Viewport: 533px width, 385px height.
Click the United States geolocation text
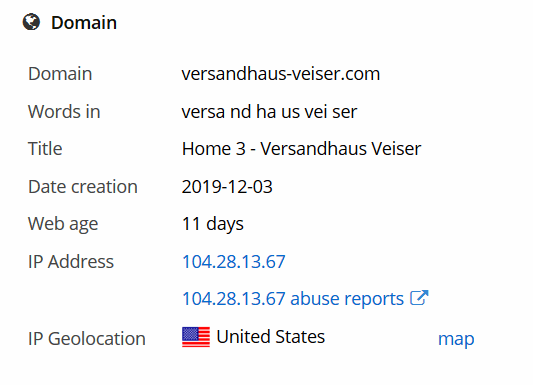point(271,337)
